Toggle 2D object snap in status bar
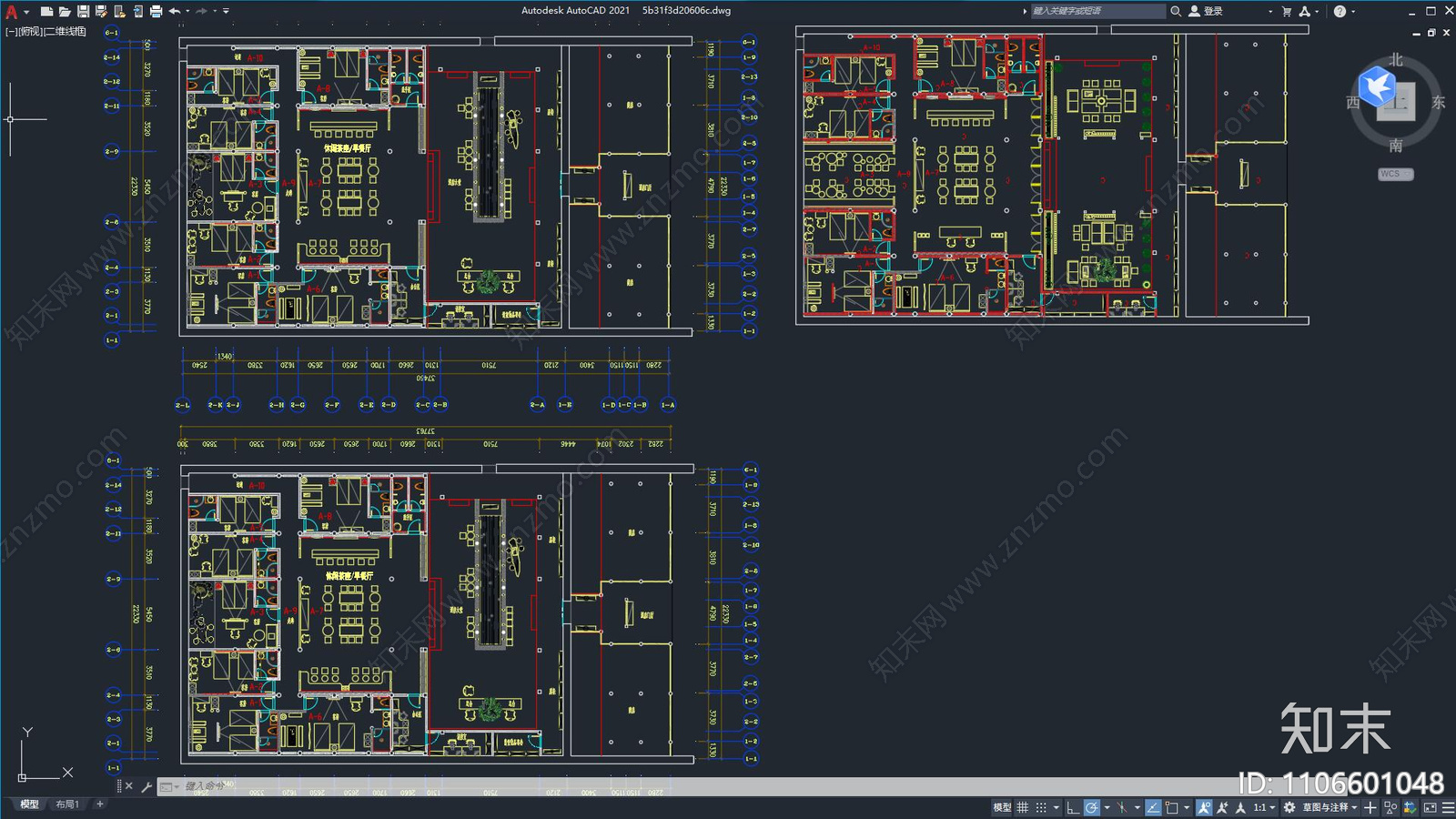Viewport: 1456px width, 819px height. tap(1172, 807)
